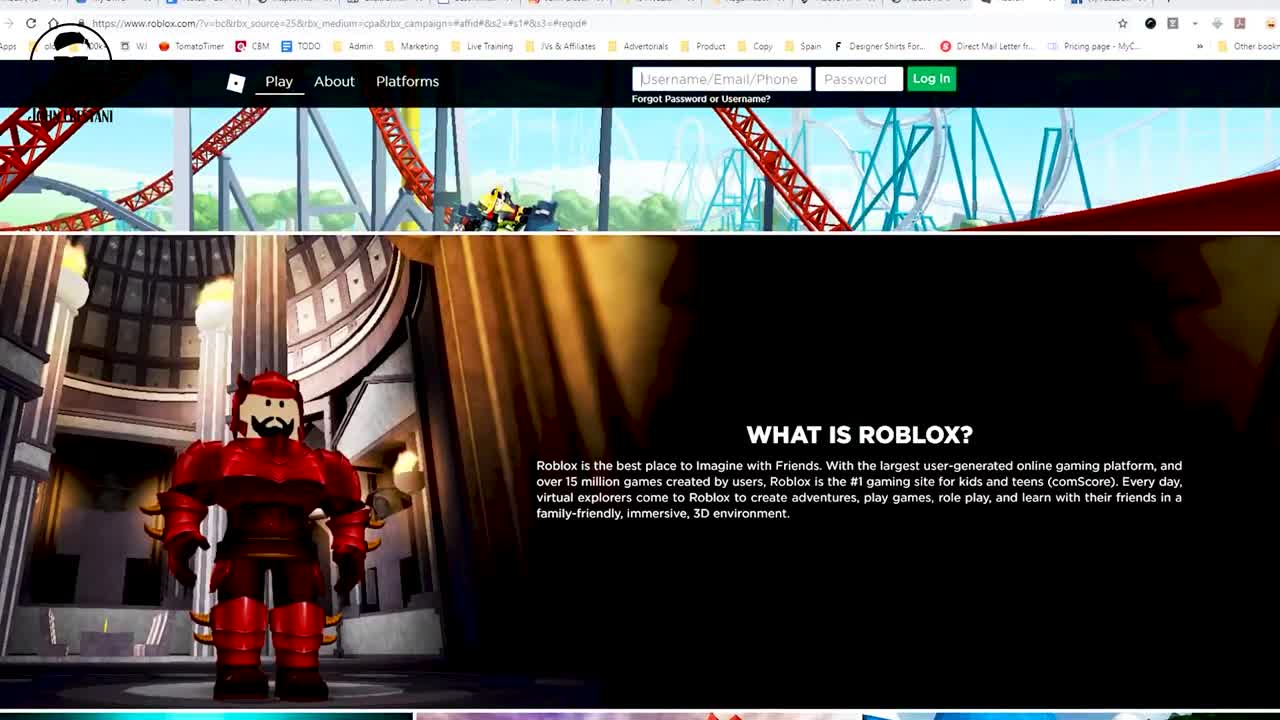Screen dimensions: 1280x720
Task: Click Forgot Password or Username link
Action: tap(701, 99)
